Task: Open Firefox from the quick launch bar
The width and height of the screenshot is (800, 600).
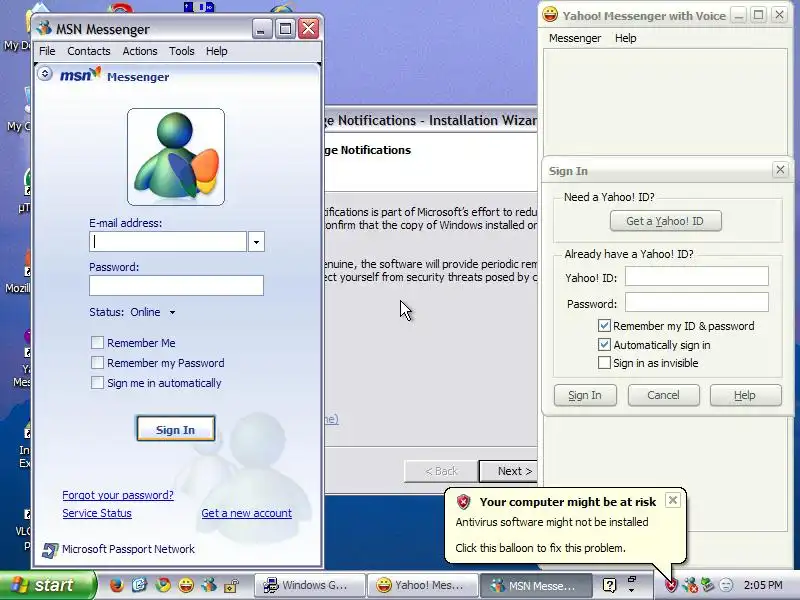Action: 117,585
